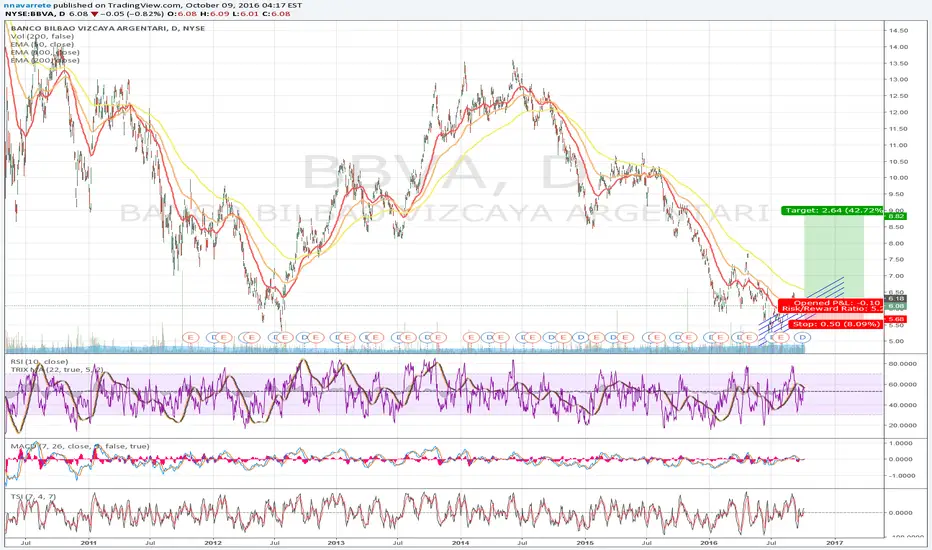Click the 2017 label on time axis

point(835,542)
